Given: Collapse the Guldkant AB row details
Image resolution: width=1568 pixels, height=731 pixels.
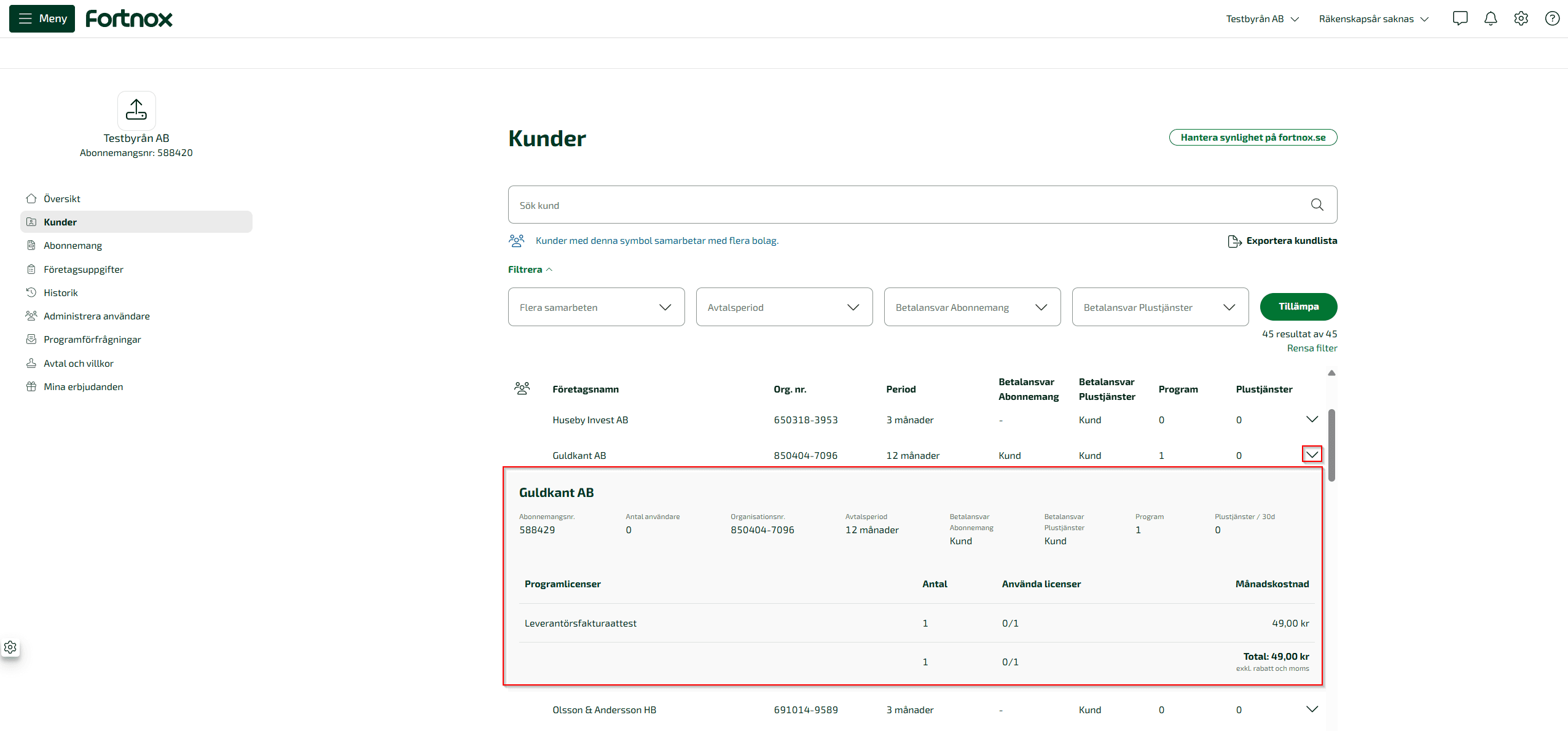Looking at the screenshot, I should (1312, 455).
